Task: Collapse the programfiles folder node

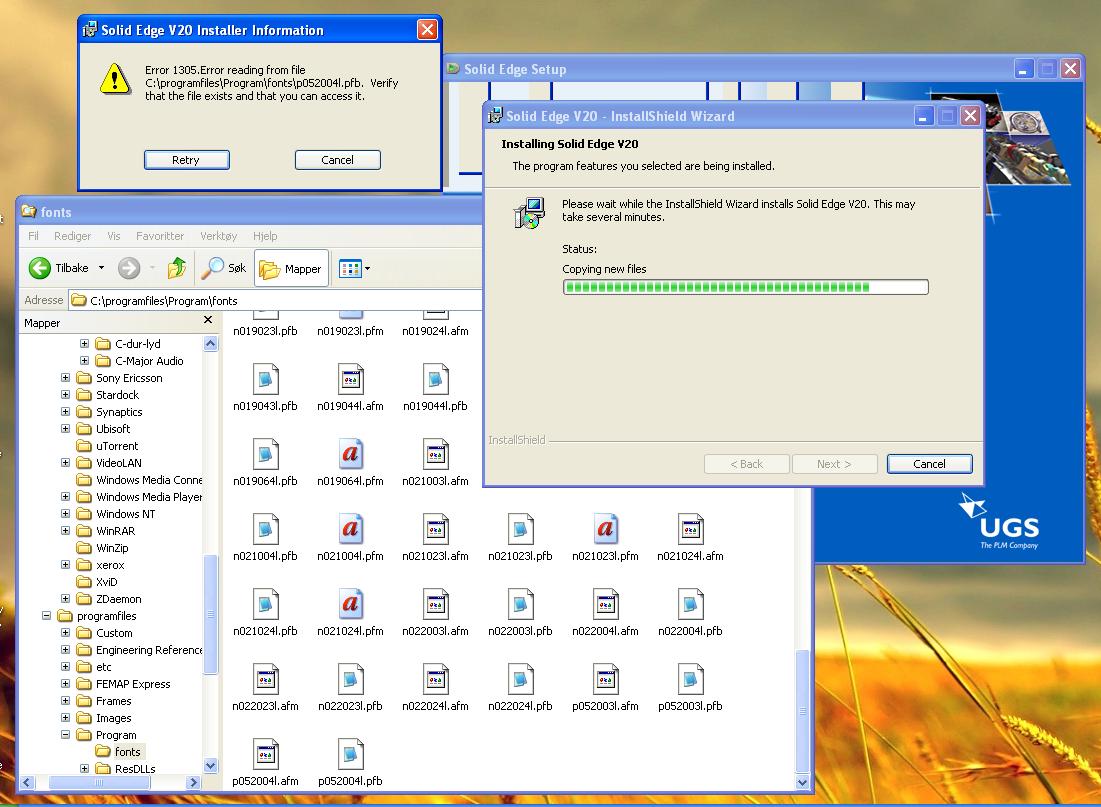Action: 46,615
